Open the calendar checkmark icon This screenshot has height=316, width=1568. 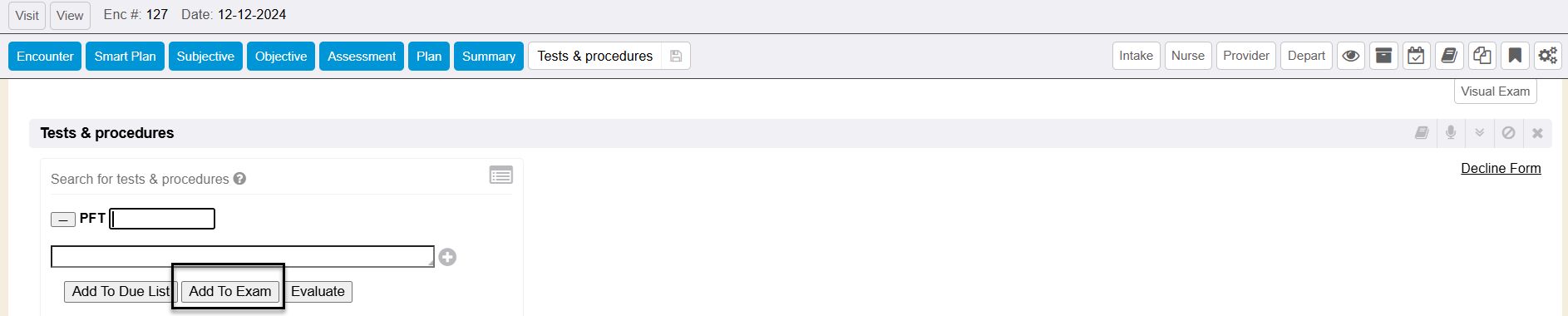click(1416, 56)
